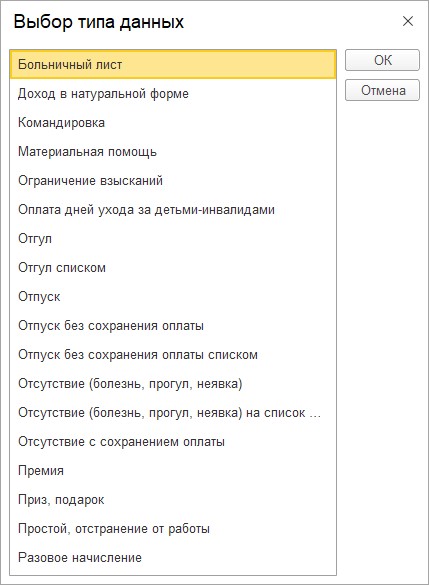Image resolution: width=429 pixels, height=585 pixels.
Task: Select the Командировка list entry
Action: [x=173, y=122]
